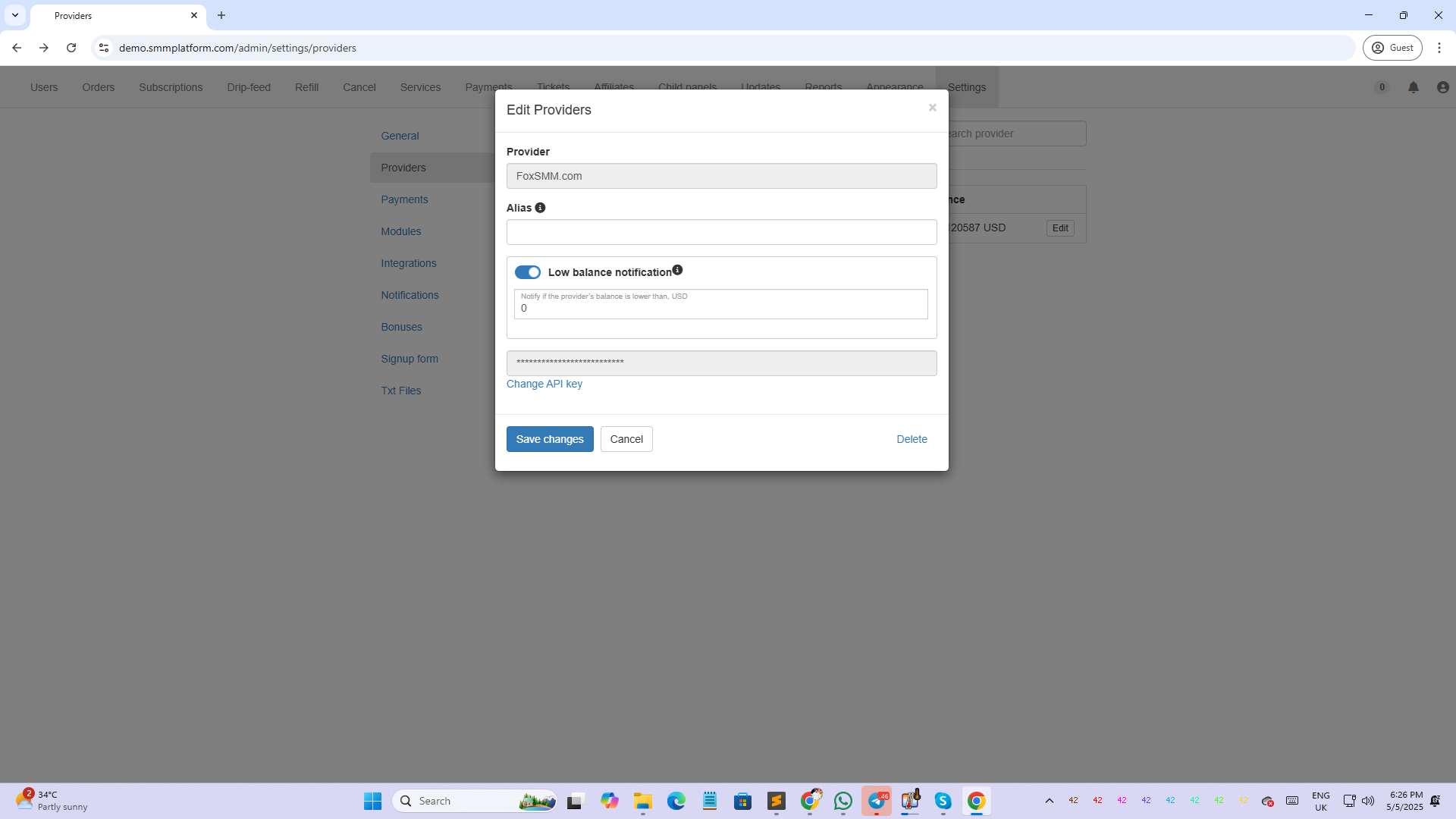Click the Change API key link

544,384
